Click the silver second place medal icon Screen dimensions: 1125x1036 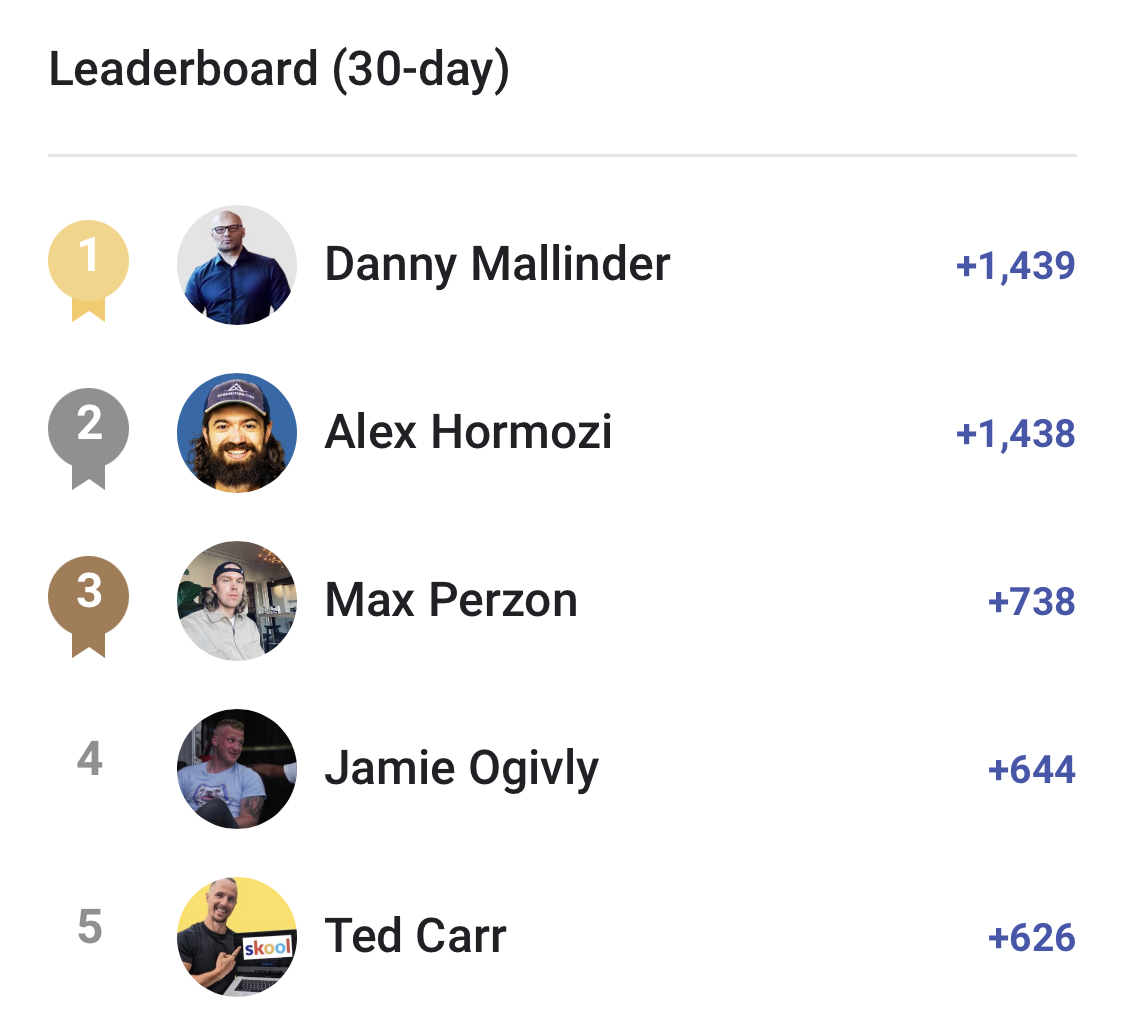pyautogui.click(x=88, y=438)
